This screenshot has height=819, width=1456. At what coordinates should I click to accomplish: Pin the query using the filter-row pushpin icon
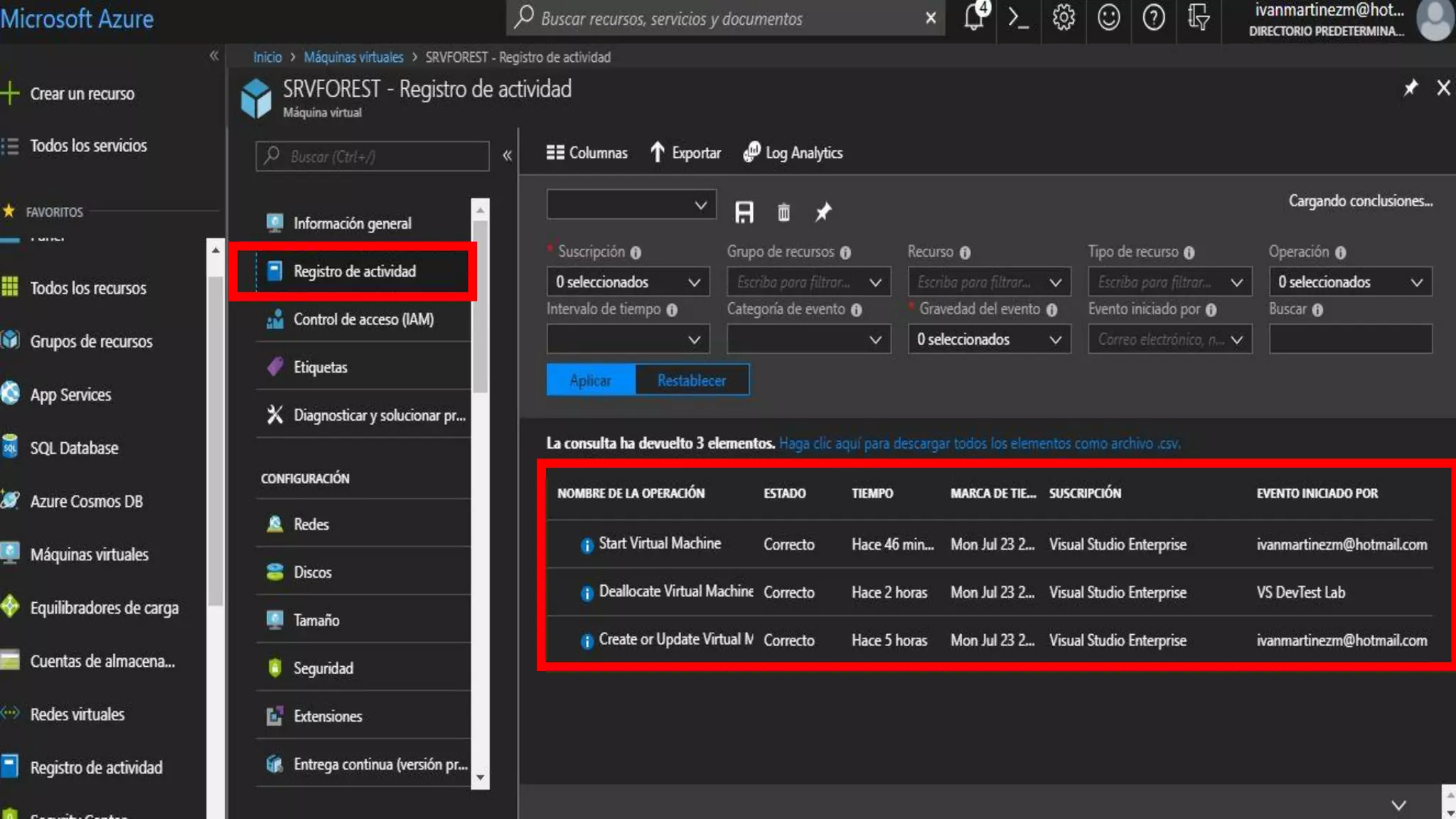823,212
